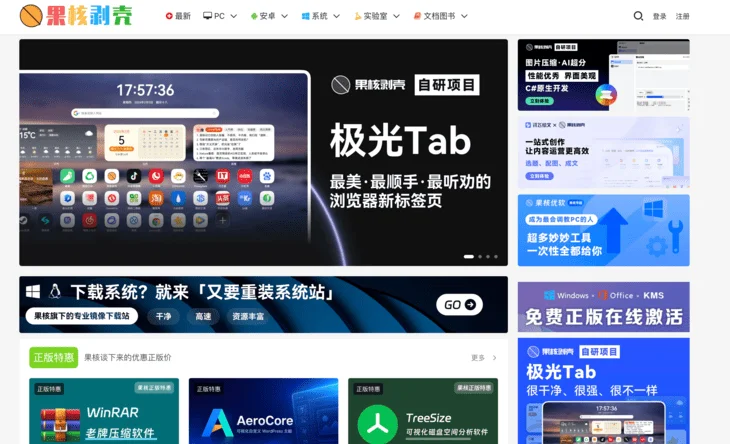Open the AeroCore product card
This screenshot has height=444, width=730.
coord(264,411)
